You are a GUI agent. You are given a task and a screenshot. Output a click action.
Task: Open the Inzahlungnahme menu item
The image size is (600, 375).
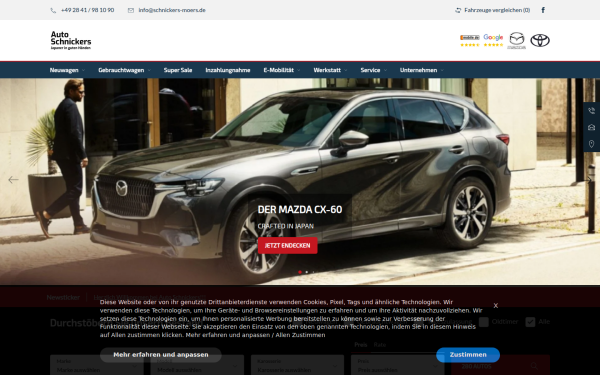(228, 70)
